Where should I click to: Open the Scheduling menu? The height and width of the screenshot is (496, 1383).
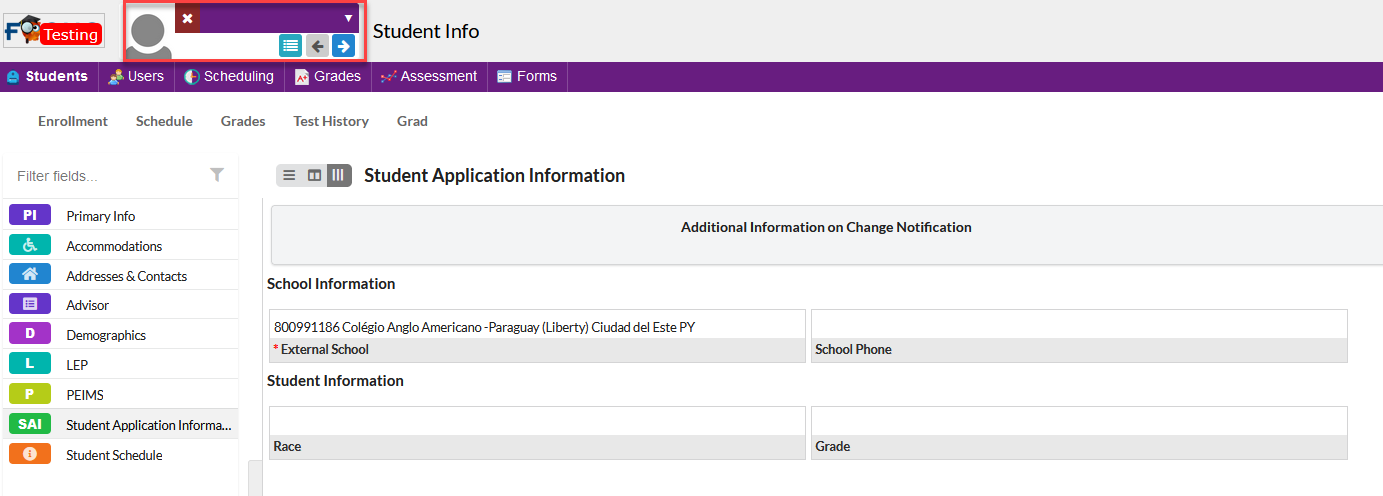(229, 76)
